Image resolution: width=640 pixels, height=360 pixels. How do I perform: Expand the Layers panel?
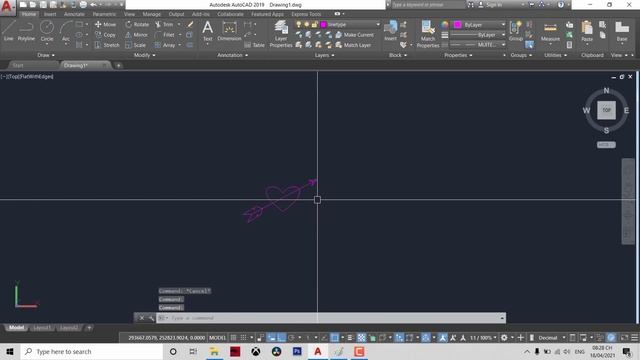tap(324, 55)
